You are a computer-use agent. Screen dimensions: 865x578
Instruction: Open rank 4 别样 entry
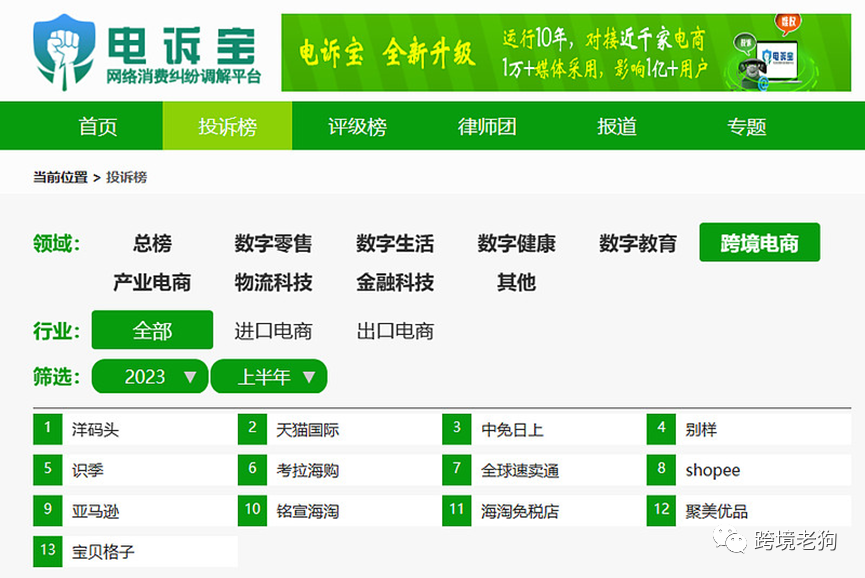click(x=749, y=429)
